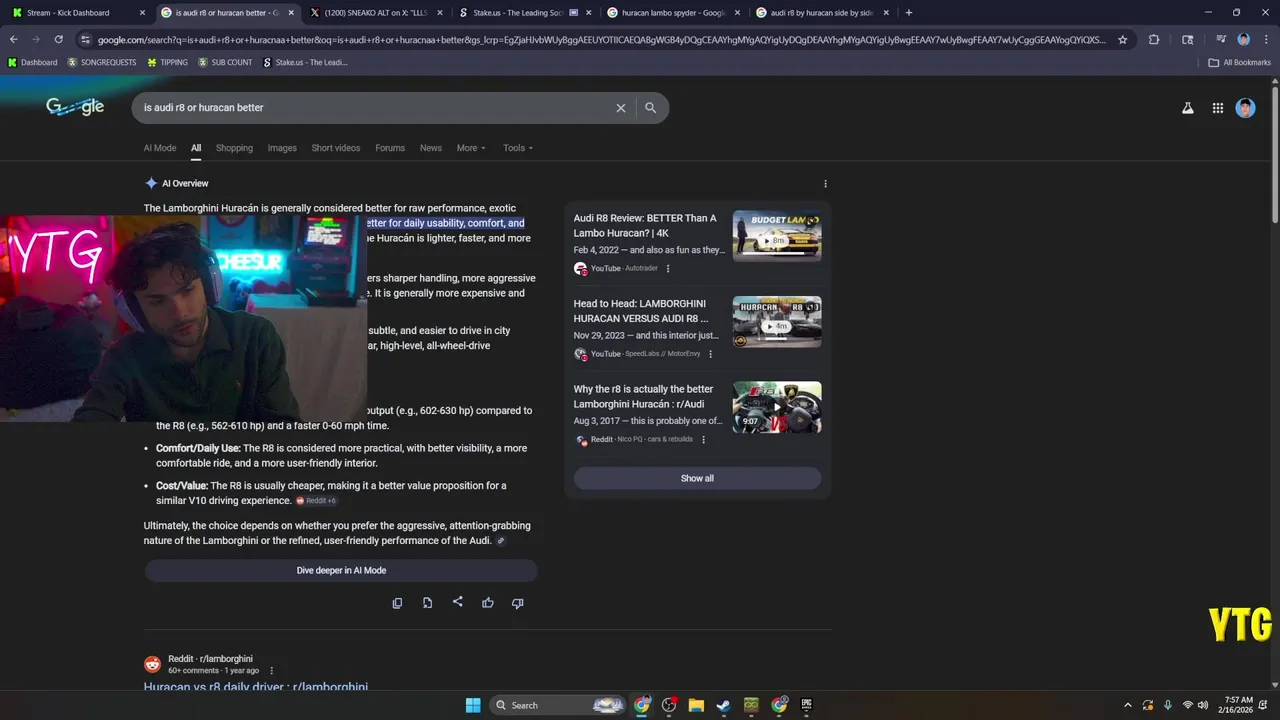Viewport: 1280px width, 720px height.
Task: Share the AI Overview answer
Action: click(457, 602)
